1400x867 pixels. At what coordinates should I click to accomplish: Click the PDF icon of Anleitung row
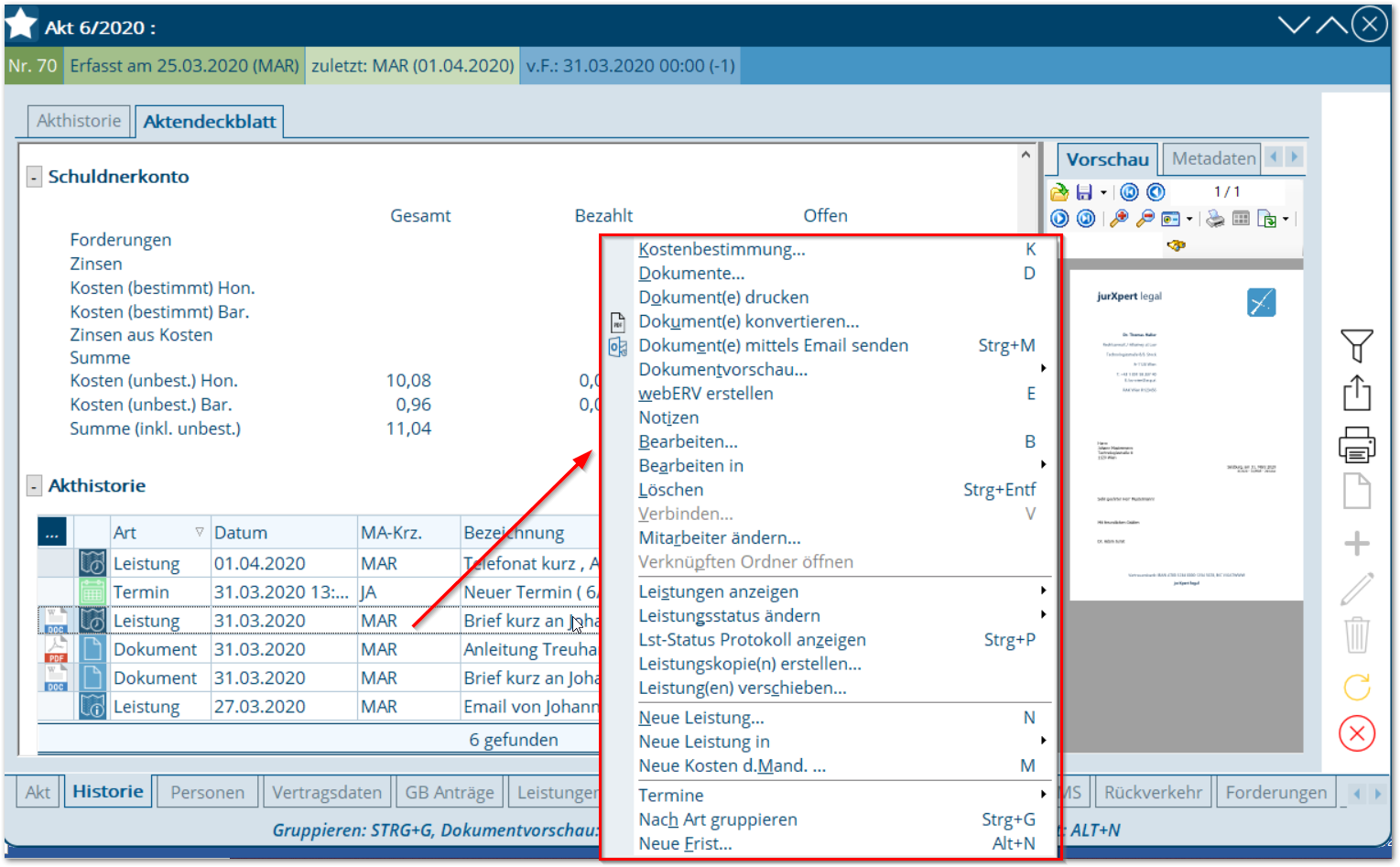click(x=56, y=649)
